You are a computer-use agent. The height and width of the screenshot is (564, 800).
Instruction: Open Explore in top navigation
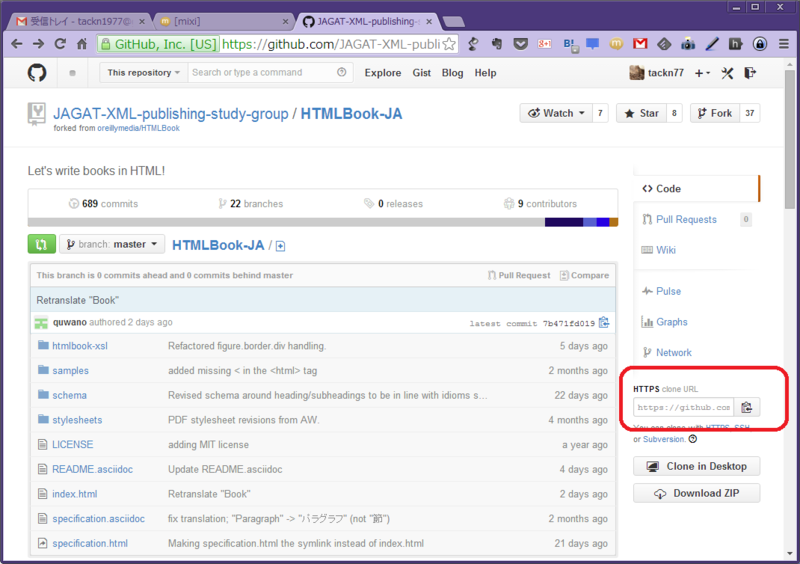click(383, 73)
